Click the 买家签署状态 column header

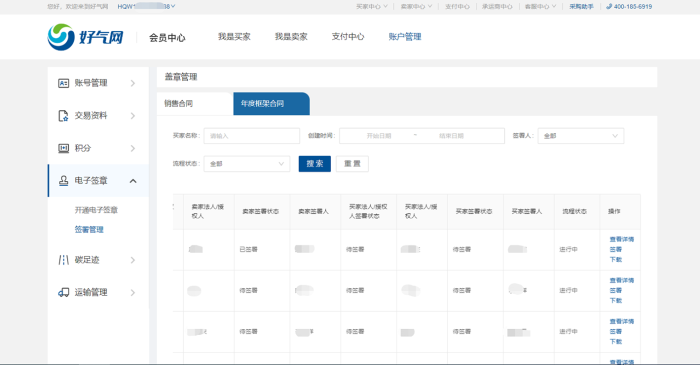click(x=474, y=212)
